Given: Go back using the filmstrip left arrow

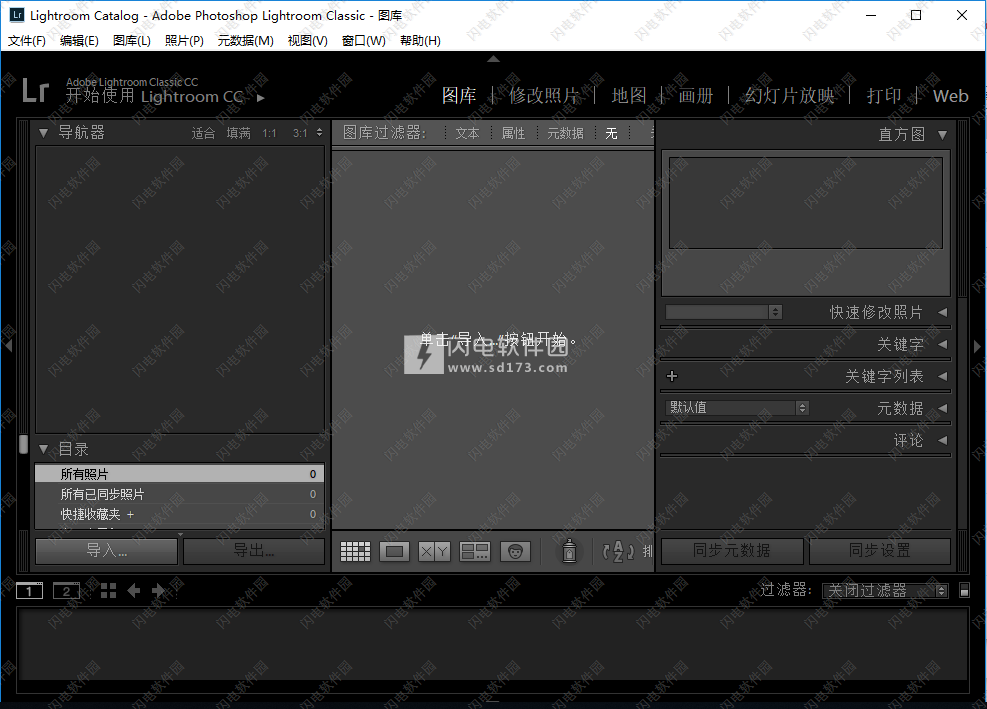Looking at the screenshot, I should click(x=133, y=591).
